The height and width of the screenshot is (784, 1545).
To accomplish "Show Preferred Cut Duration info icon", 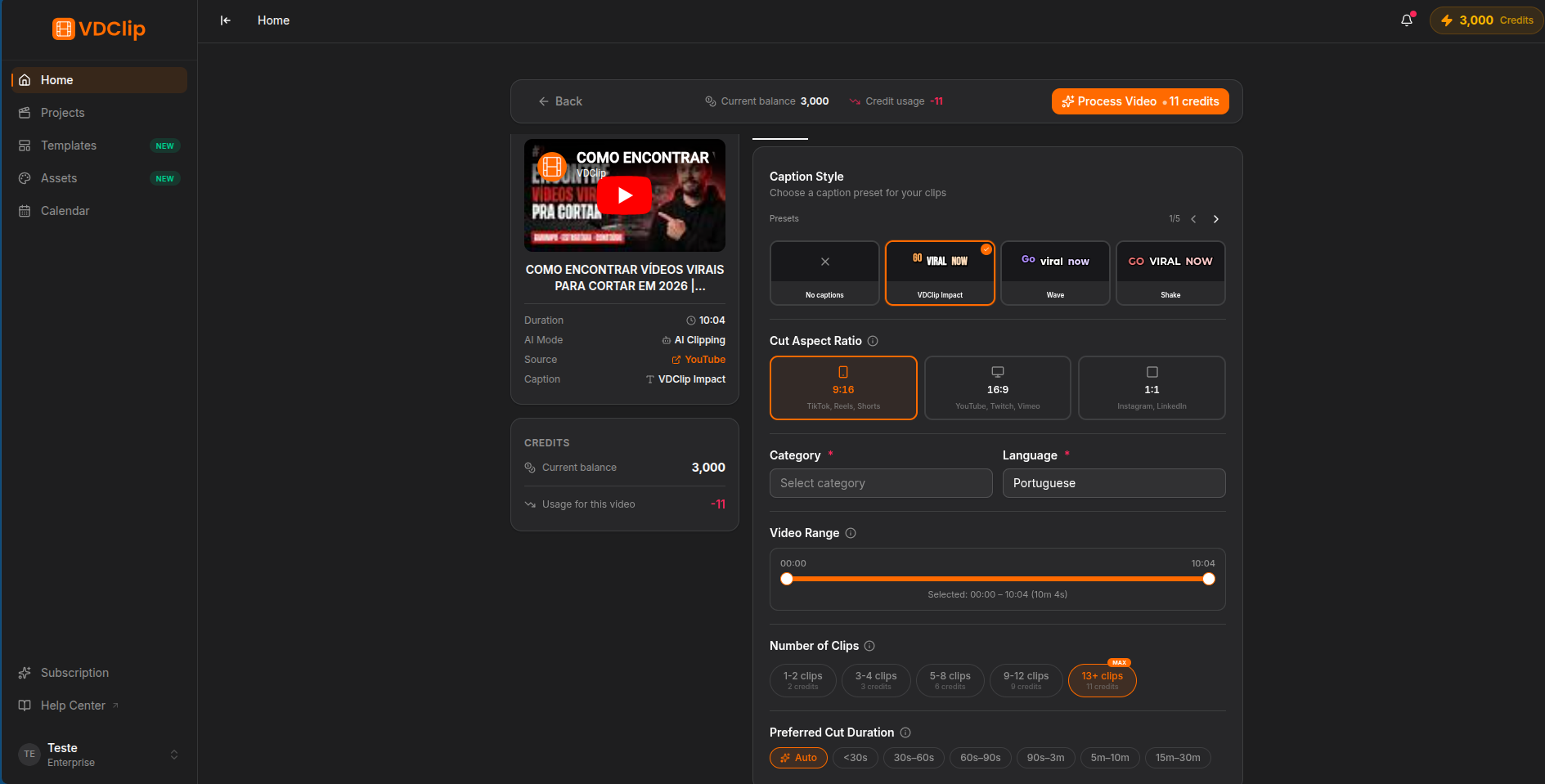I will point(905,732).
